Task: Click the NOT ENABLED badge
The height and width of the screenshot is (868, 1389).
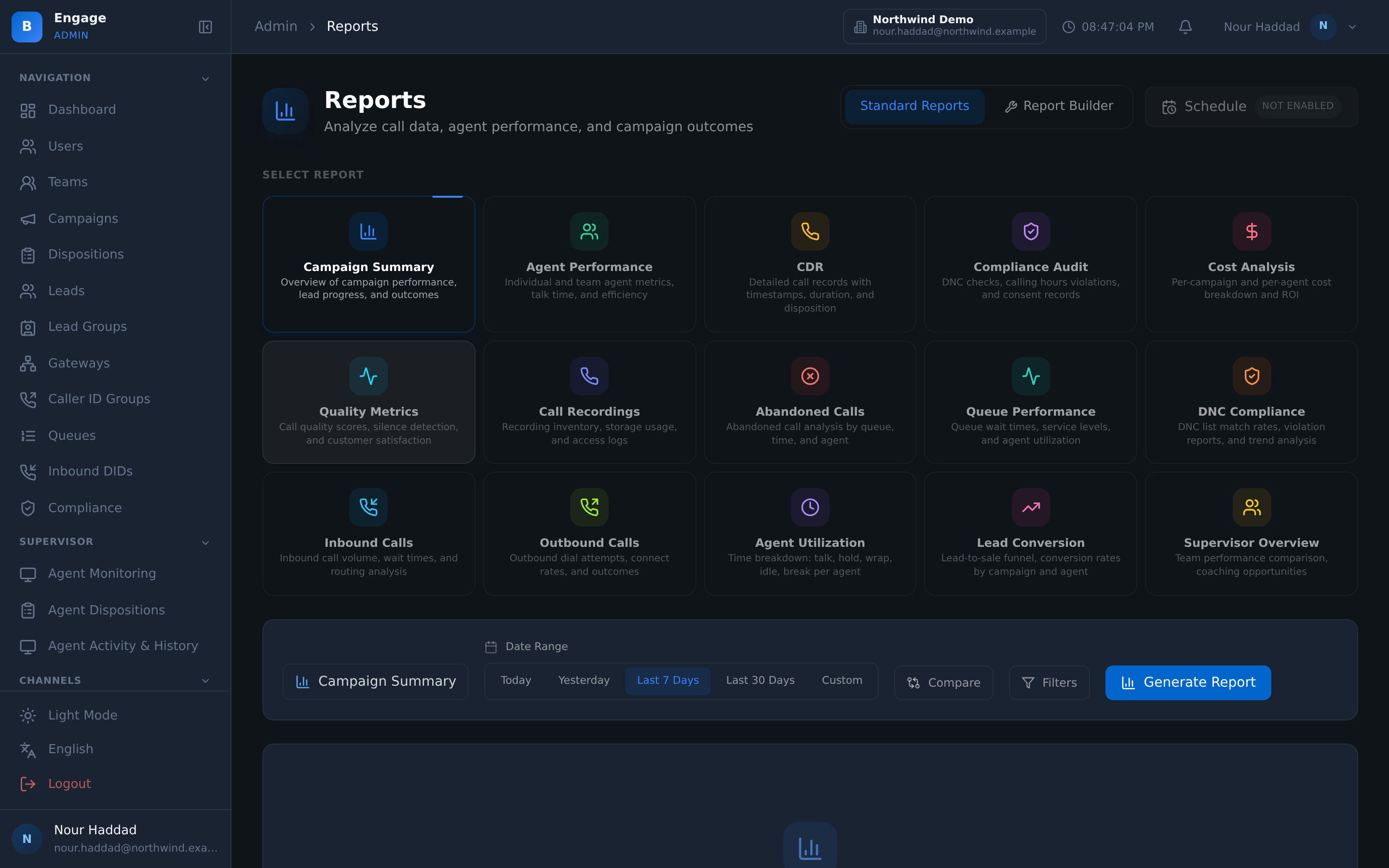Action: click(x=1297, y=106)
